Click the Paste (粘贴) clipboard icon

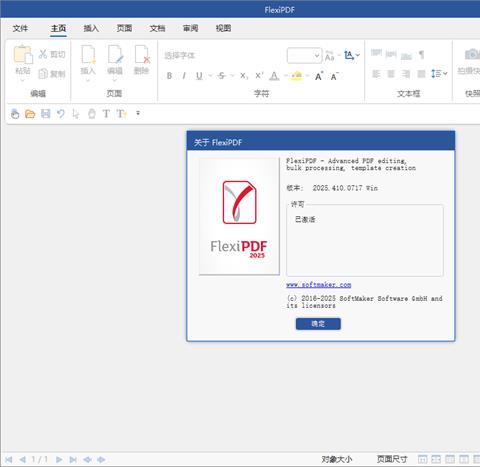(x=23, y=54)
